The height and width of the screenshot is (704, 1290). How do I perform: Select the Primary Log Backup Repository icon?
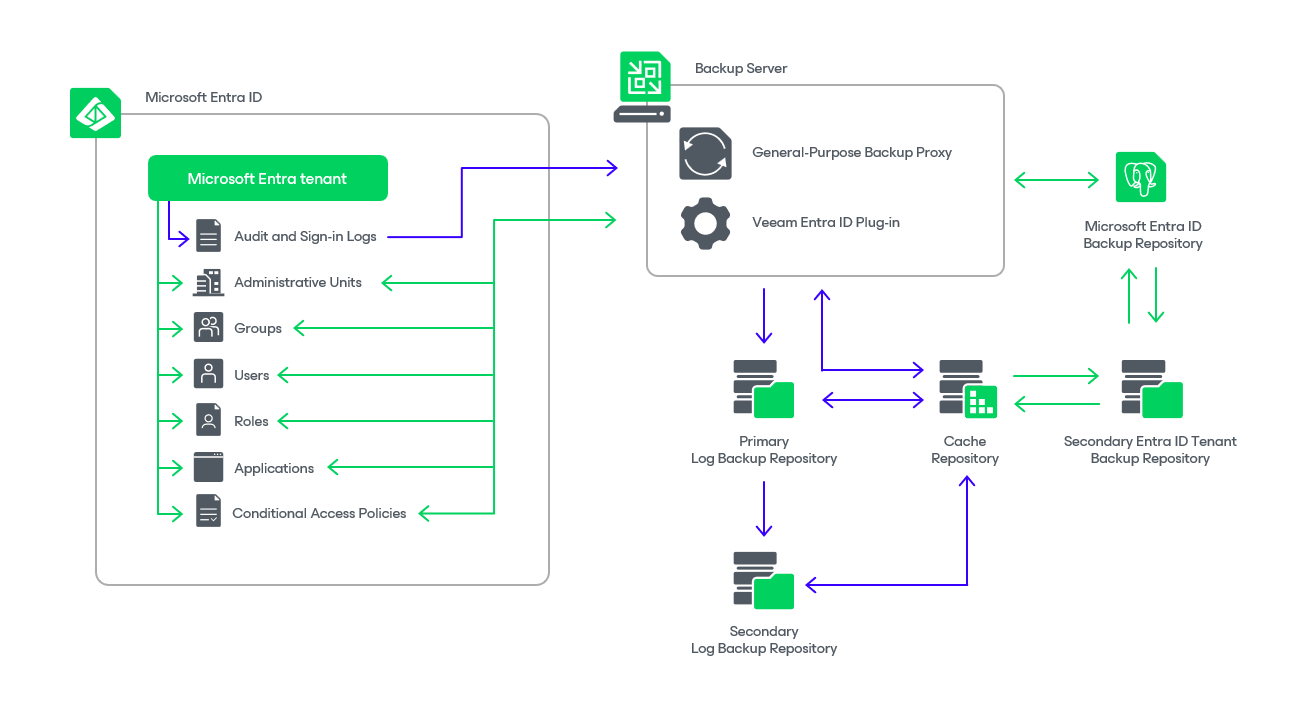[x=763, y=388]
